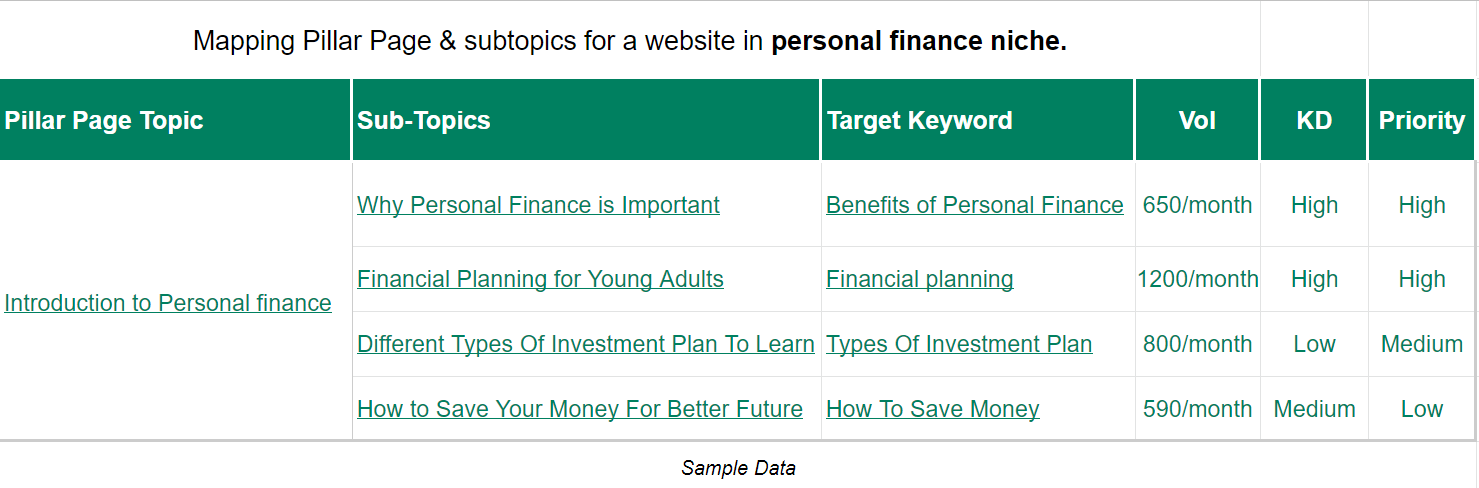
Task: Open Types Of Investment Plan keyword link
Action: tap(959, 344)
